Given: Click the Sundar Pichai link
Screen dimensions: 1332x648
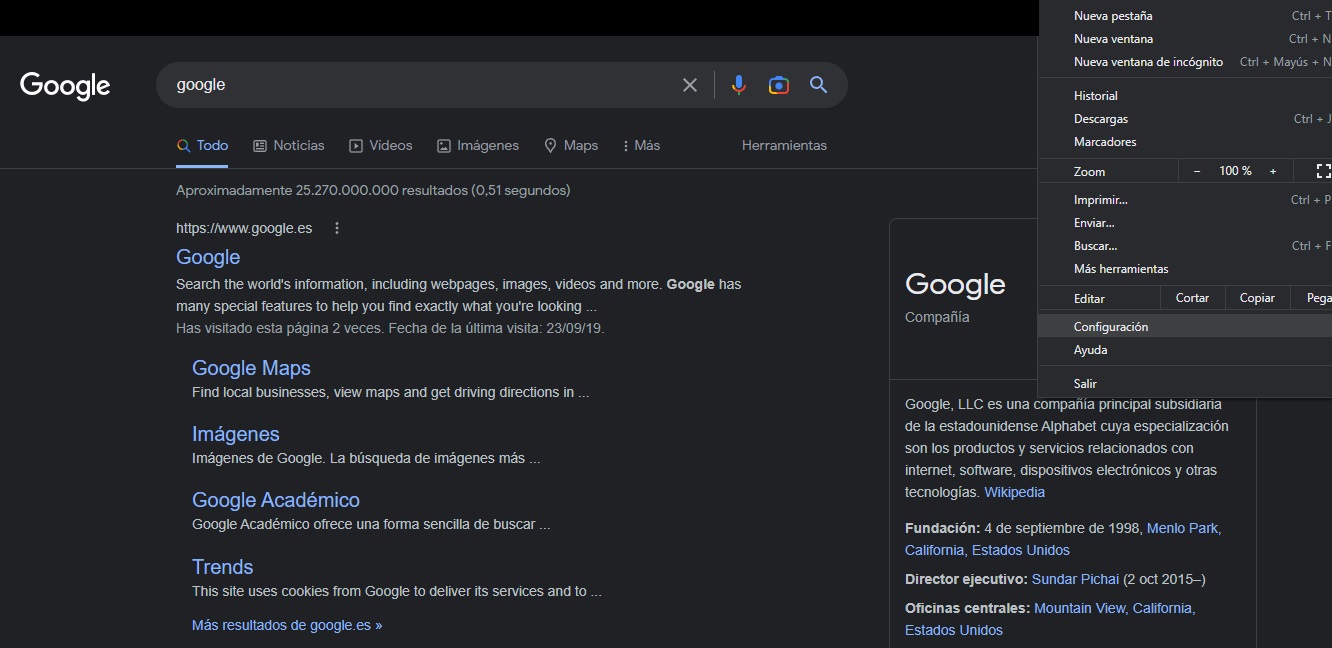Looking at the screenshot, I should (1075, 579).
